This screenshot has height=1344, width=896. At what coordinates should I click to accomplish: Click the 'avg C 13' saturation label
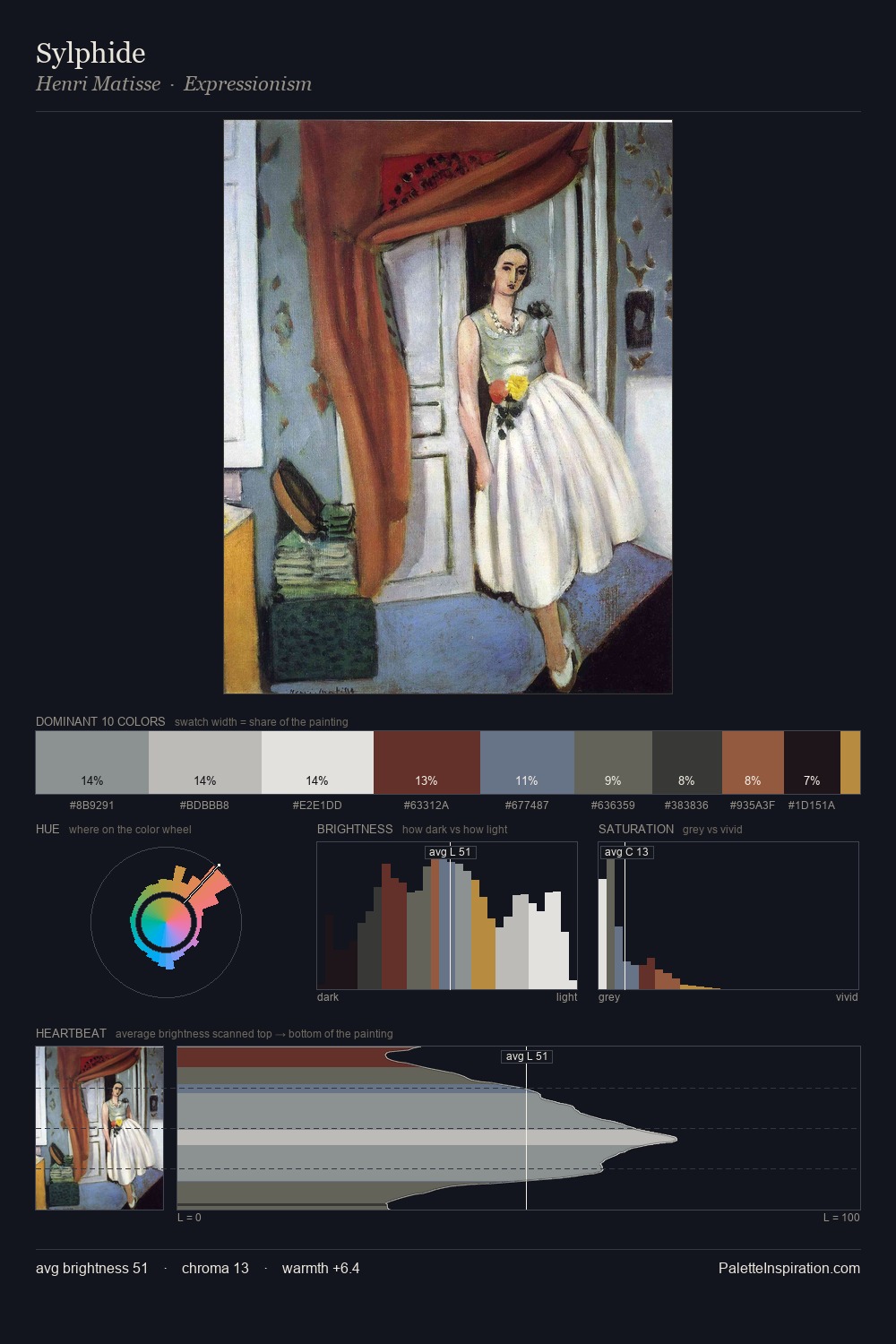pyautogui.click(x=626, y=852)
